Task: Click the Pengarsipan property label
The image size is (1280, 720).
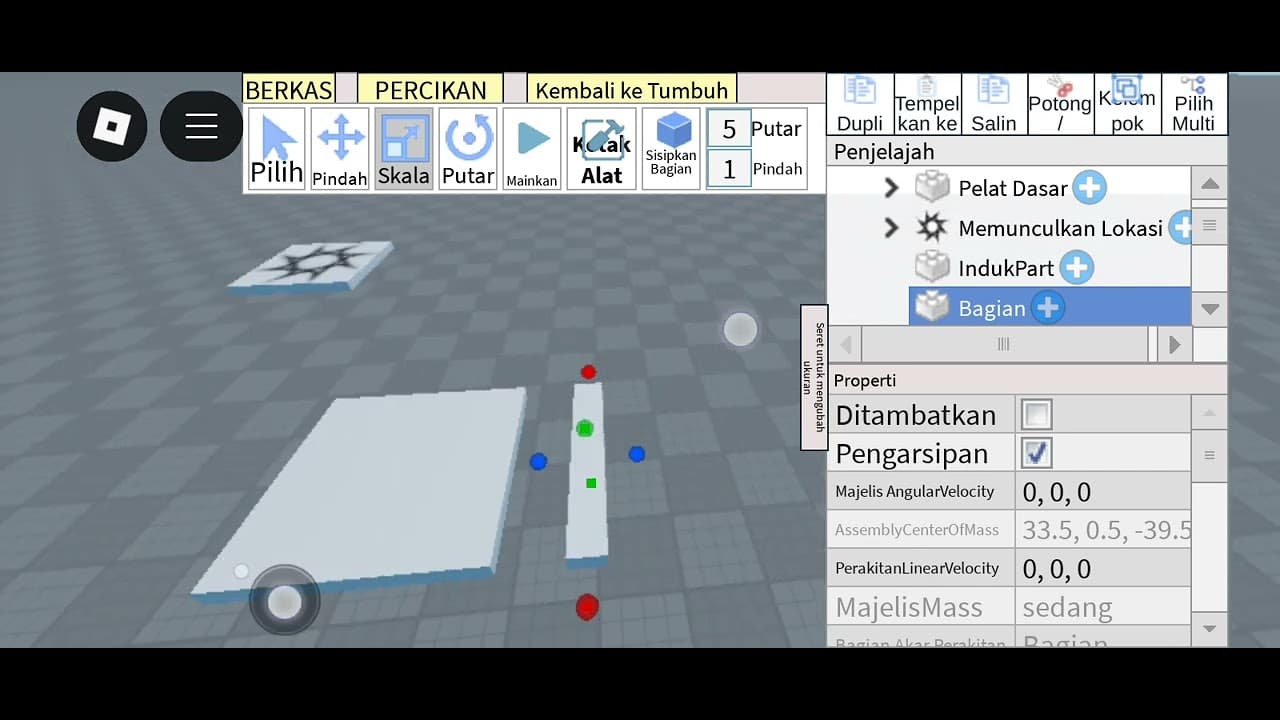Action: point(912,453)
